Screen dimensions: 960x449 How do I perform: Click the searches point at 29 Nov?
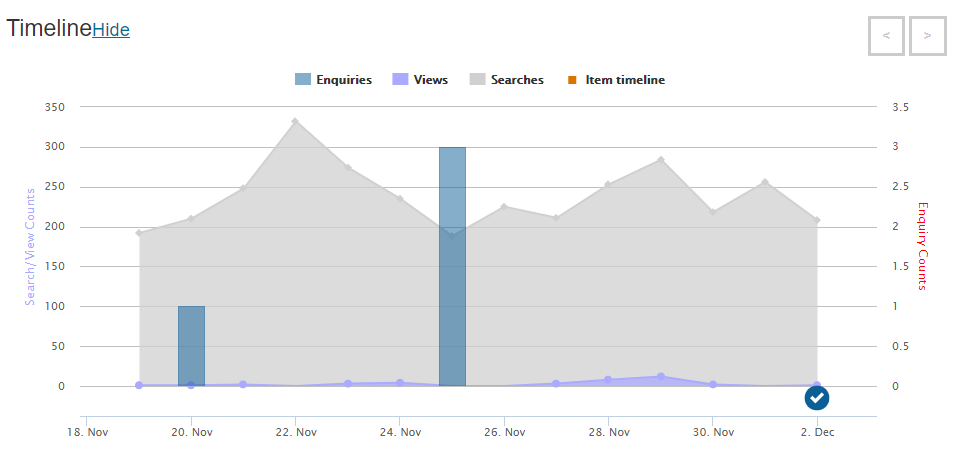[661, 159]
